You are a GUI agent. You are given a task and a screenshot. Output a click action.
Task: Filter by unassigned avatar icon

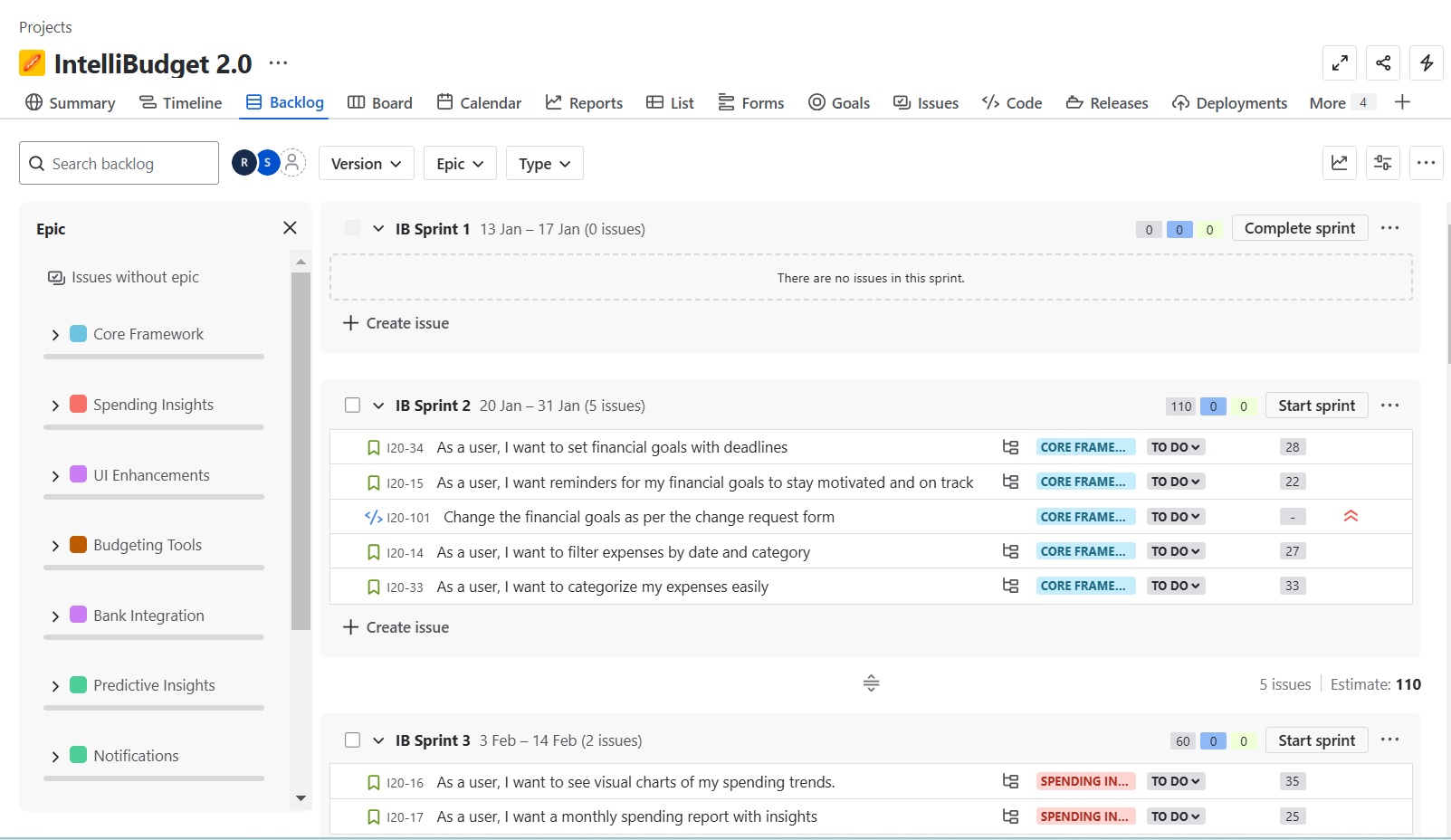coord(291,163)
